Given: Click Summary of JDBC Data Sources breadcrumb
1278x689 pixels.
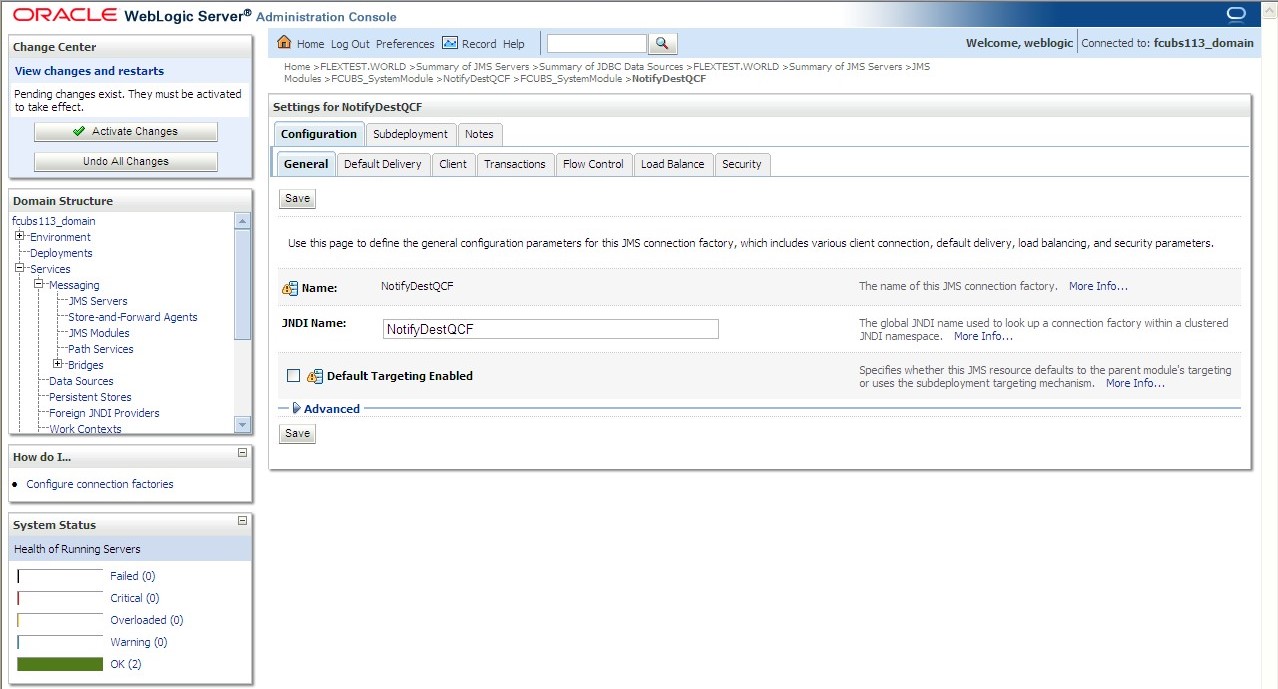Looking at the screenshot, I should click(611, 67).
